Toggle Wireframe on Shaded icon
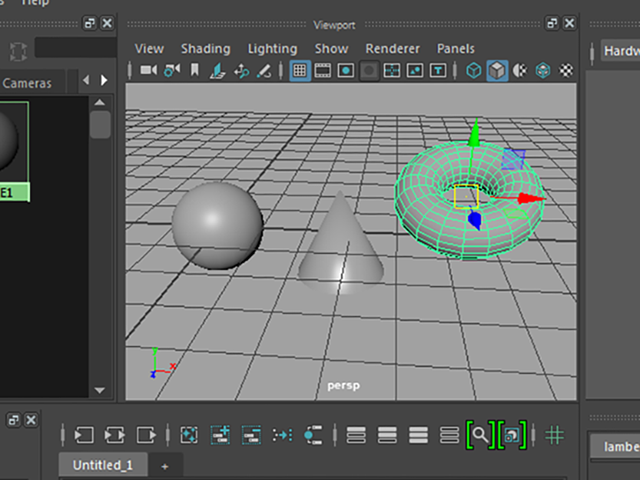The image size is (640, 480). (543, 71)
